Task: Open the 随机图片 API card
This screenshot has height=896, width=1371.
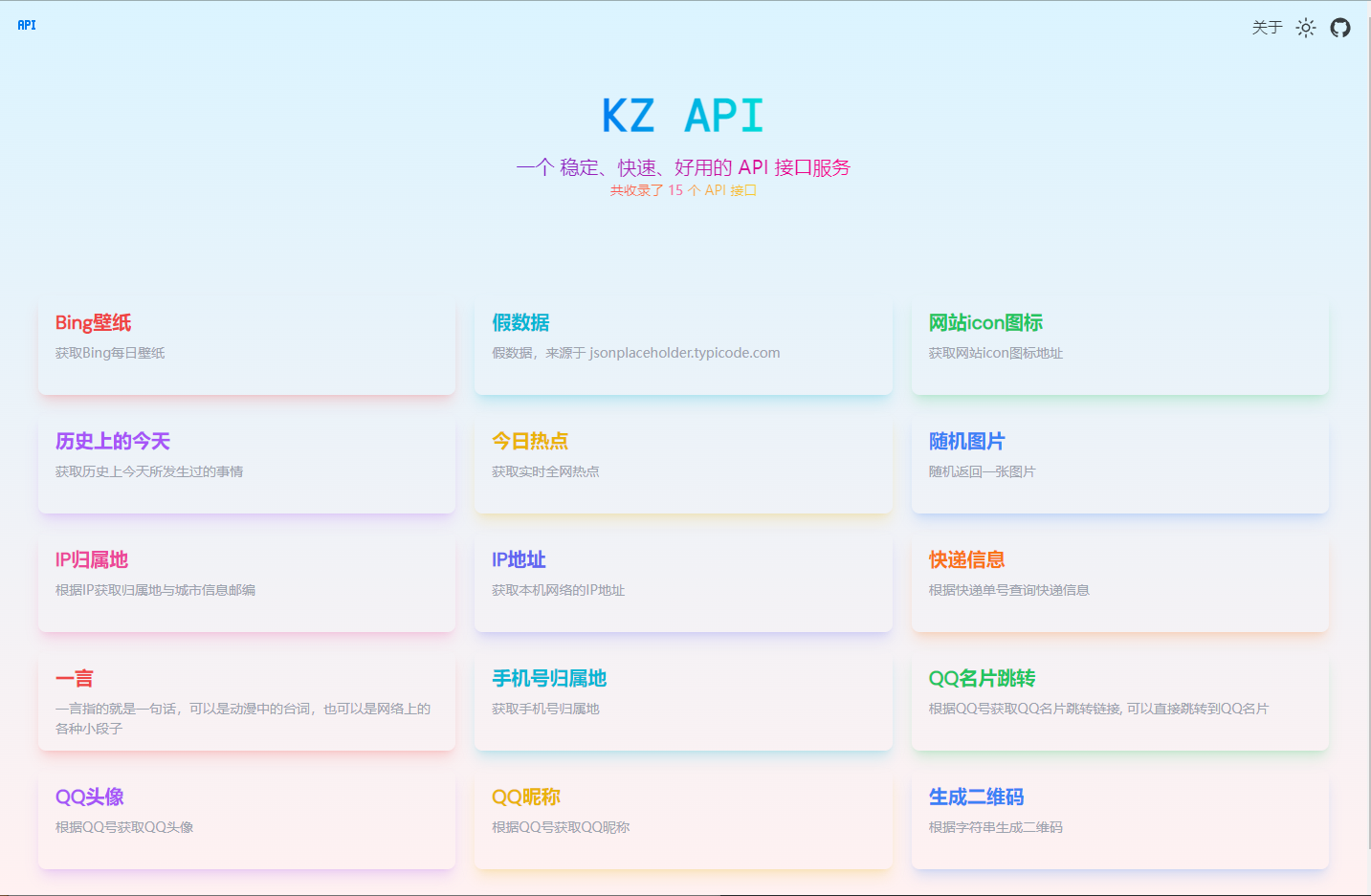Action: [x=1119, y=465]
